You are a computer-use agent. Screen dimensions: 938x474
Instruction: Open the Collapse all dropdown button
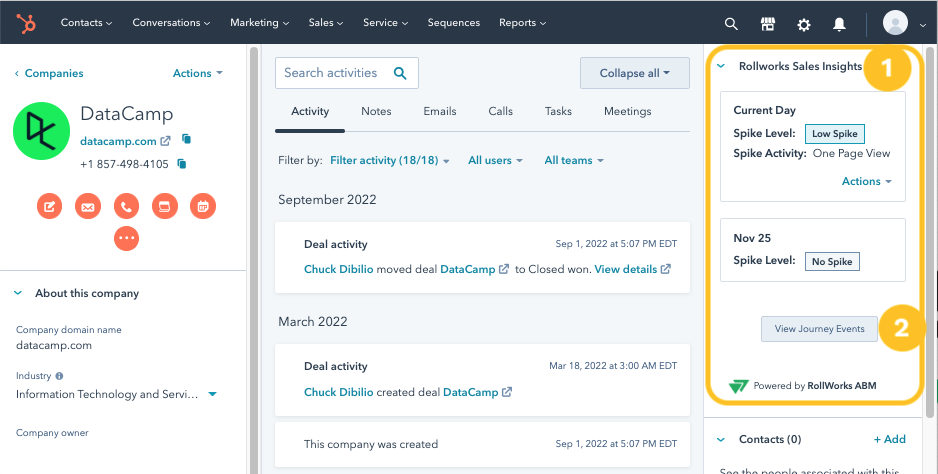(634, 73)
